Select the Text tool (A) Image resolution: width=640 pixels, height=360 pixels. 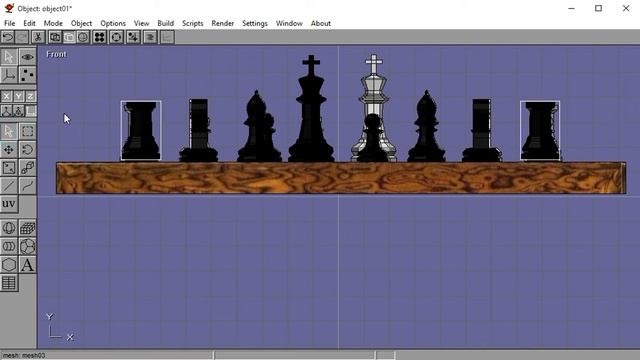[x=27, y=265]
